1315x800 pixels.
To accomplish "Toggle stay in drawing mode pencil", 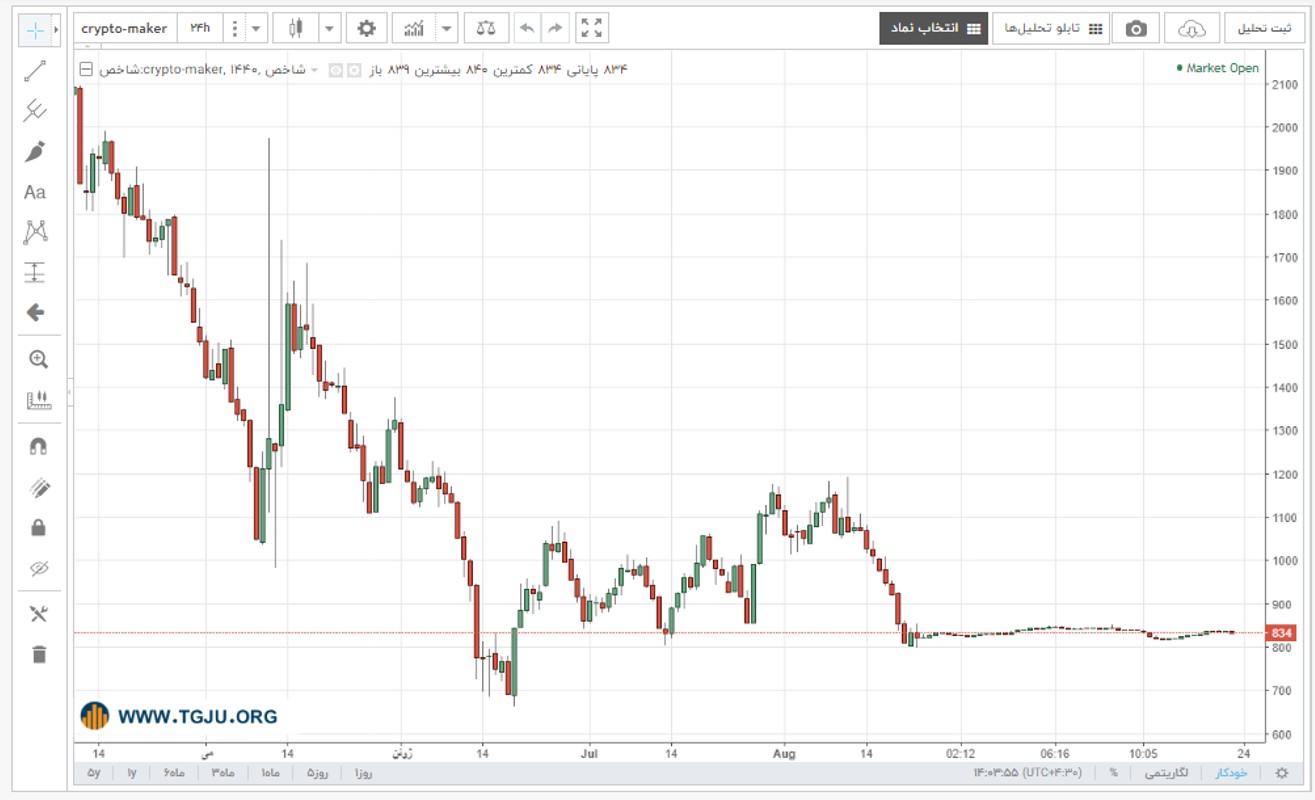I will (x=38, y=488).
